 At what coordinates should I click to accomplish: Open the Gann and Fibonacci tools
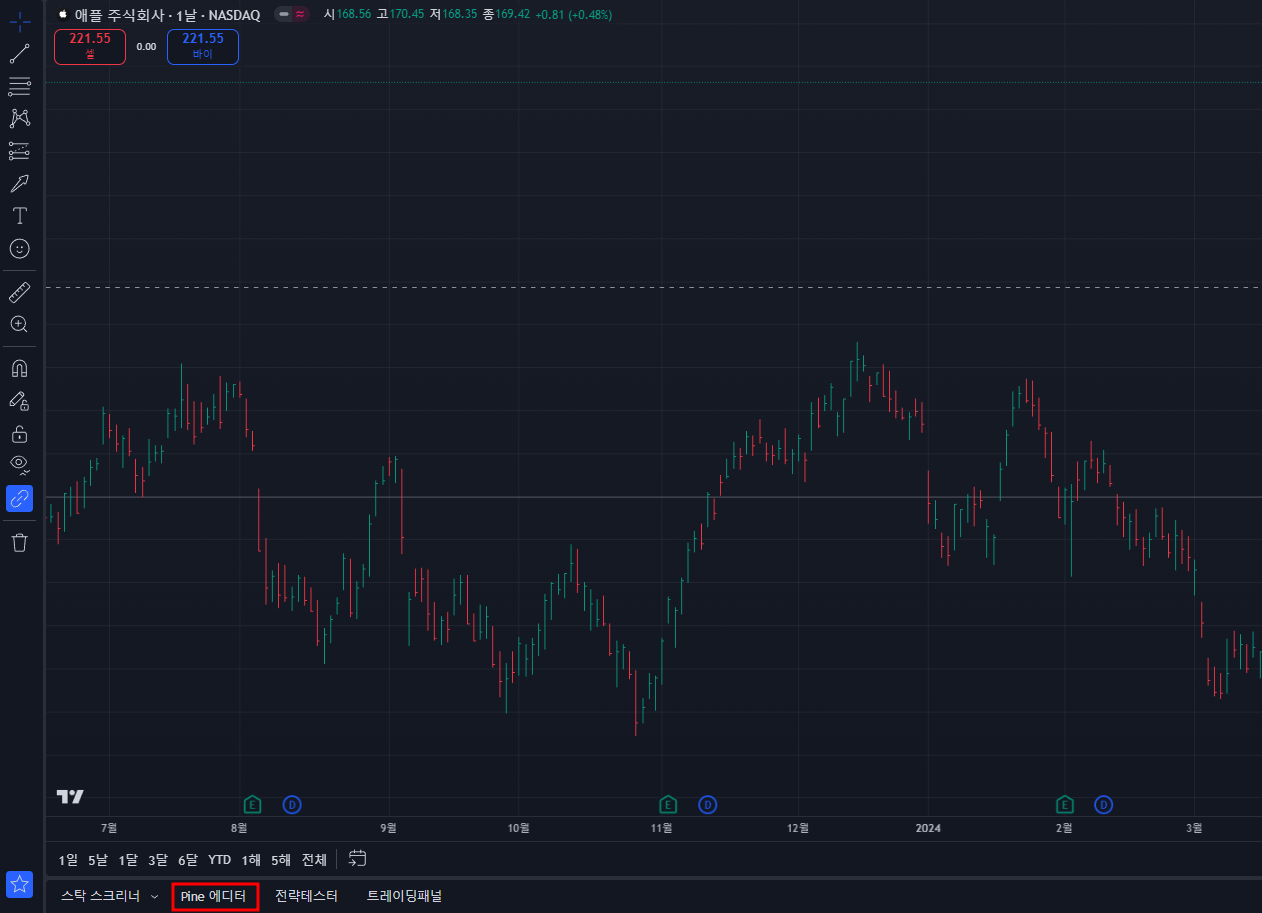[19, 86]
